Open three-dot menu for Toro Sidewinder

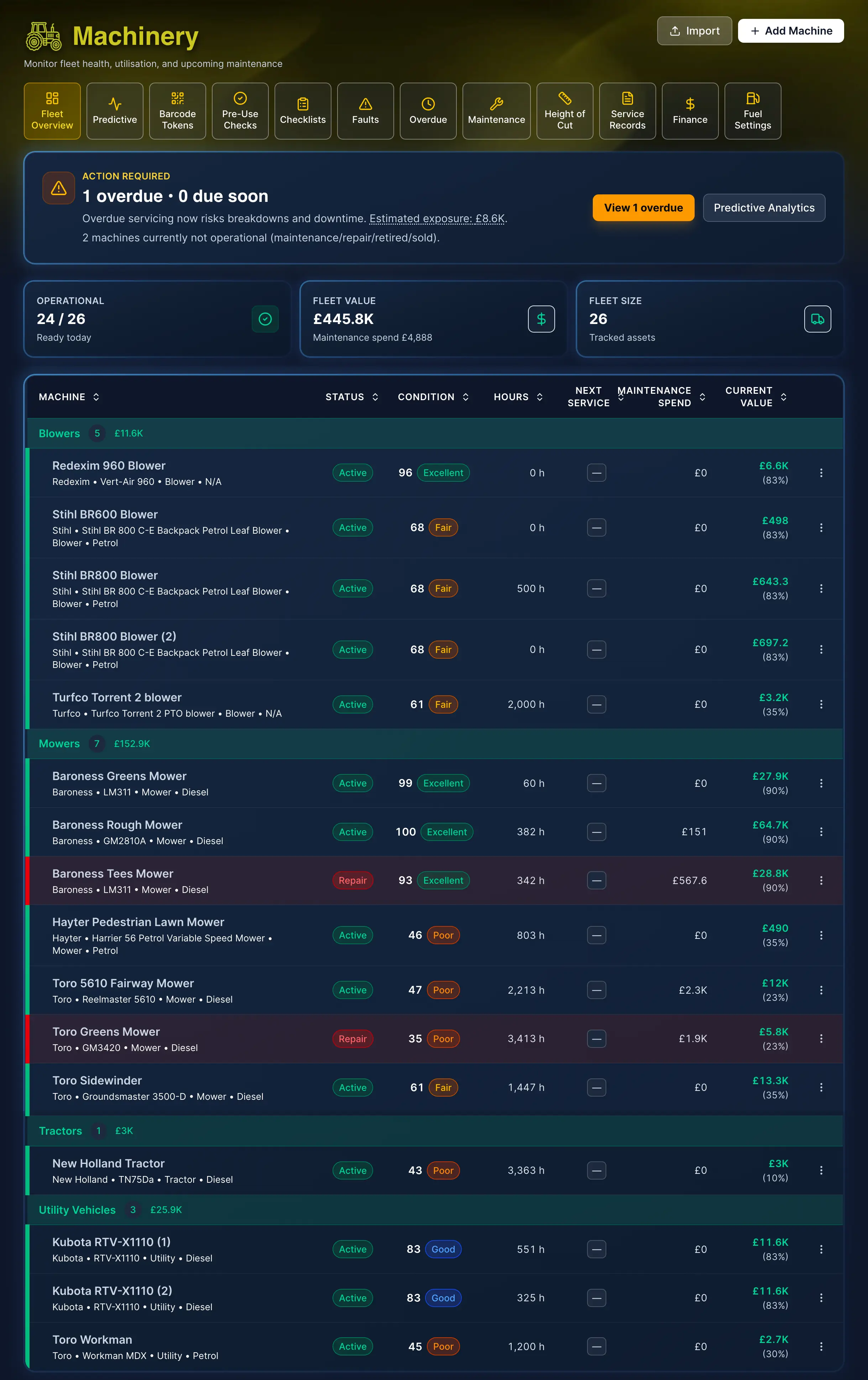(x=821, y=1087)
